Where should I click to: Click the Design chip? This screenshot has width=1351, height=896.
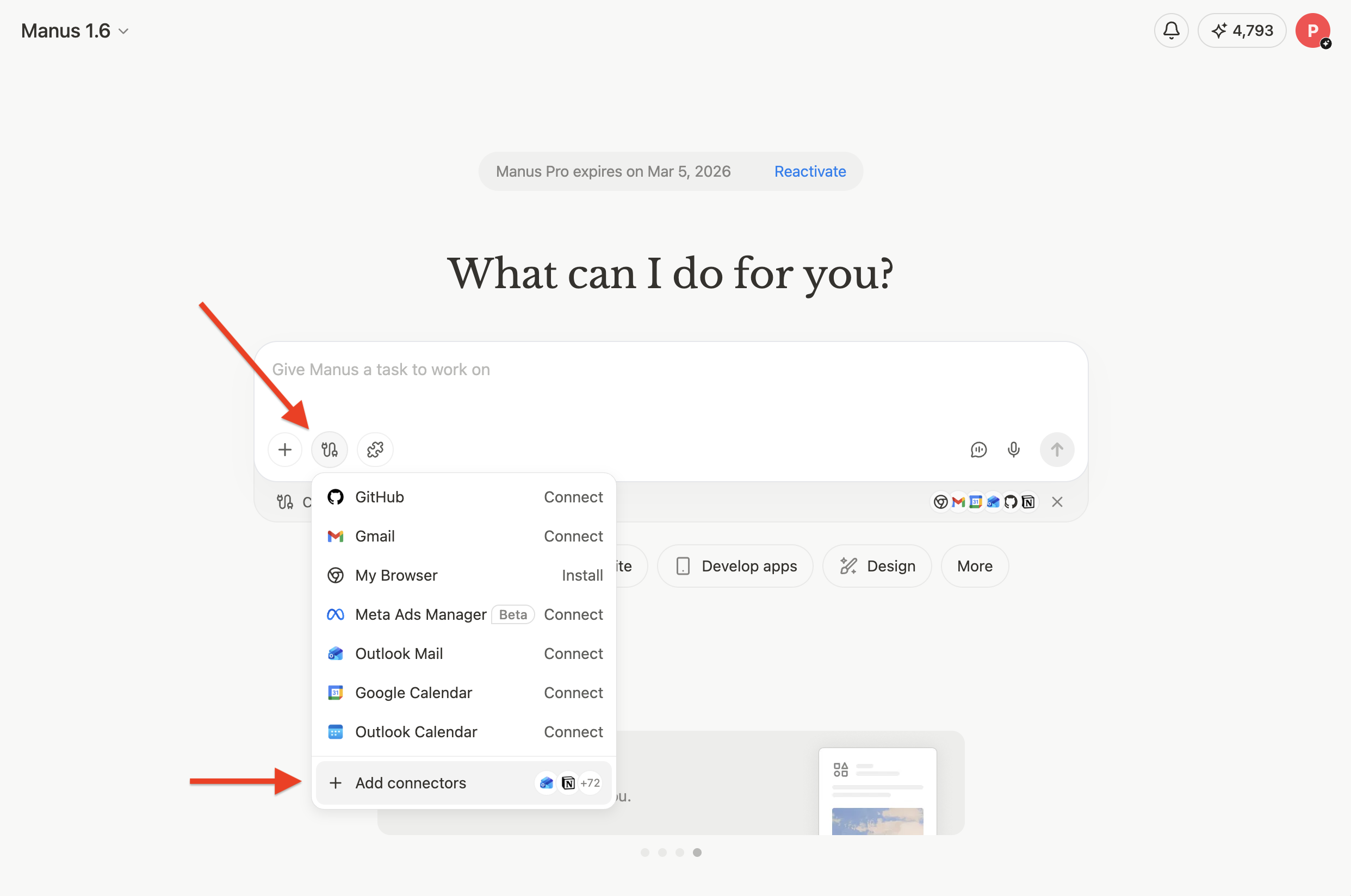pyautogui.click(x=877, y=567)
